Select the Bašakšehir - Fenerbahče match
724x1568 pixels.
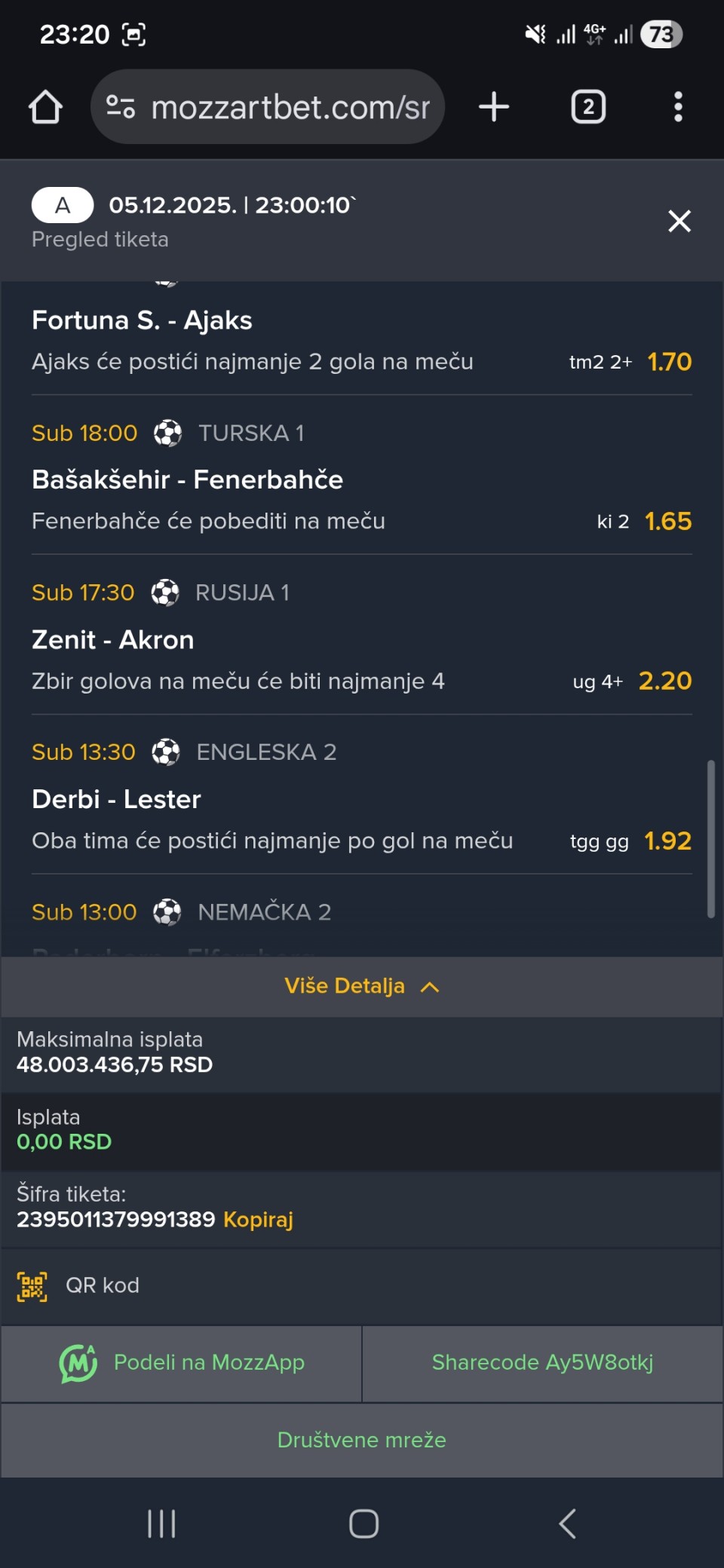pos(187,479)
